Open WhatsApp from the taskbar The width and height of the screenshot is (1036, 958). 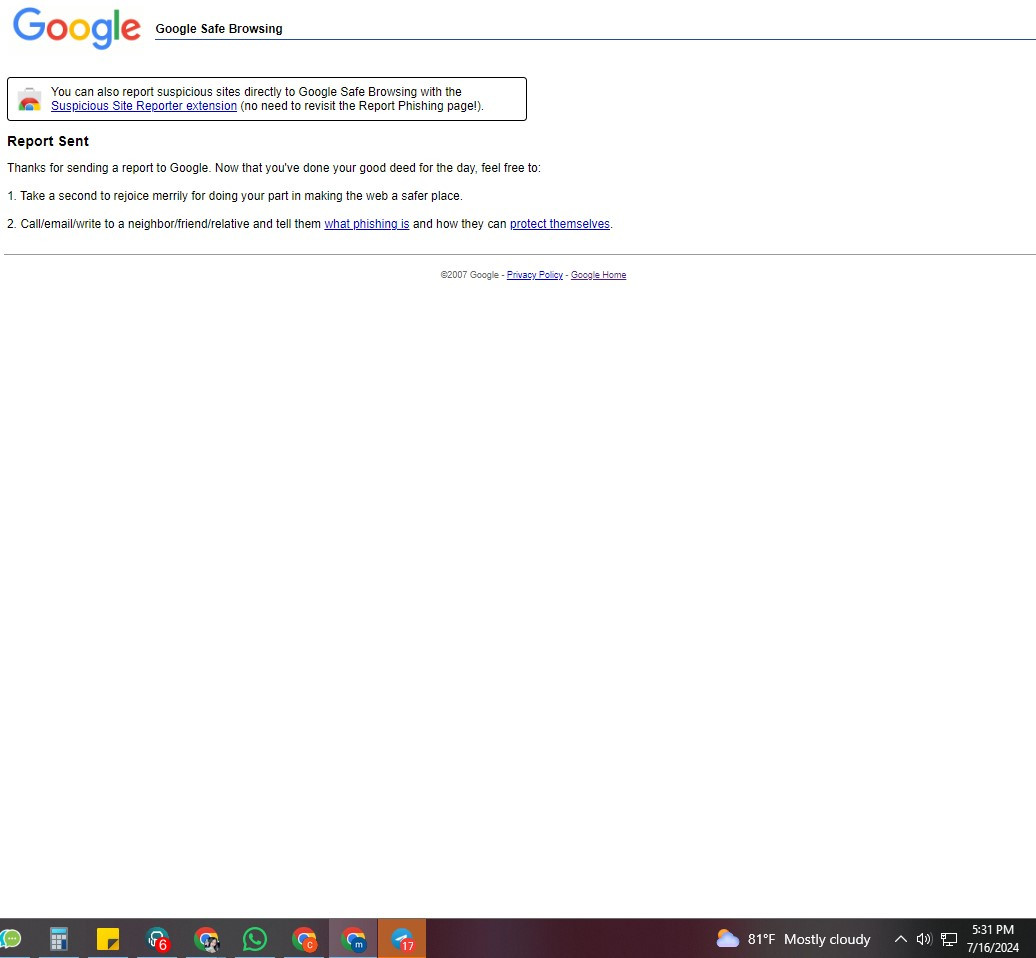click(x=255, y=939)
